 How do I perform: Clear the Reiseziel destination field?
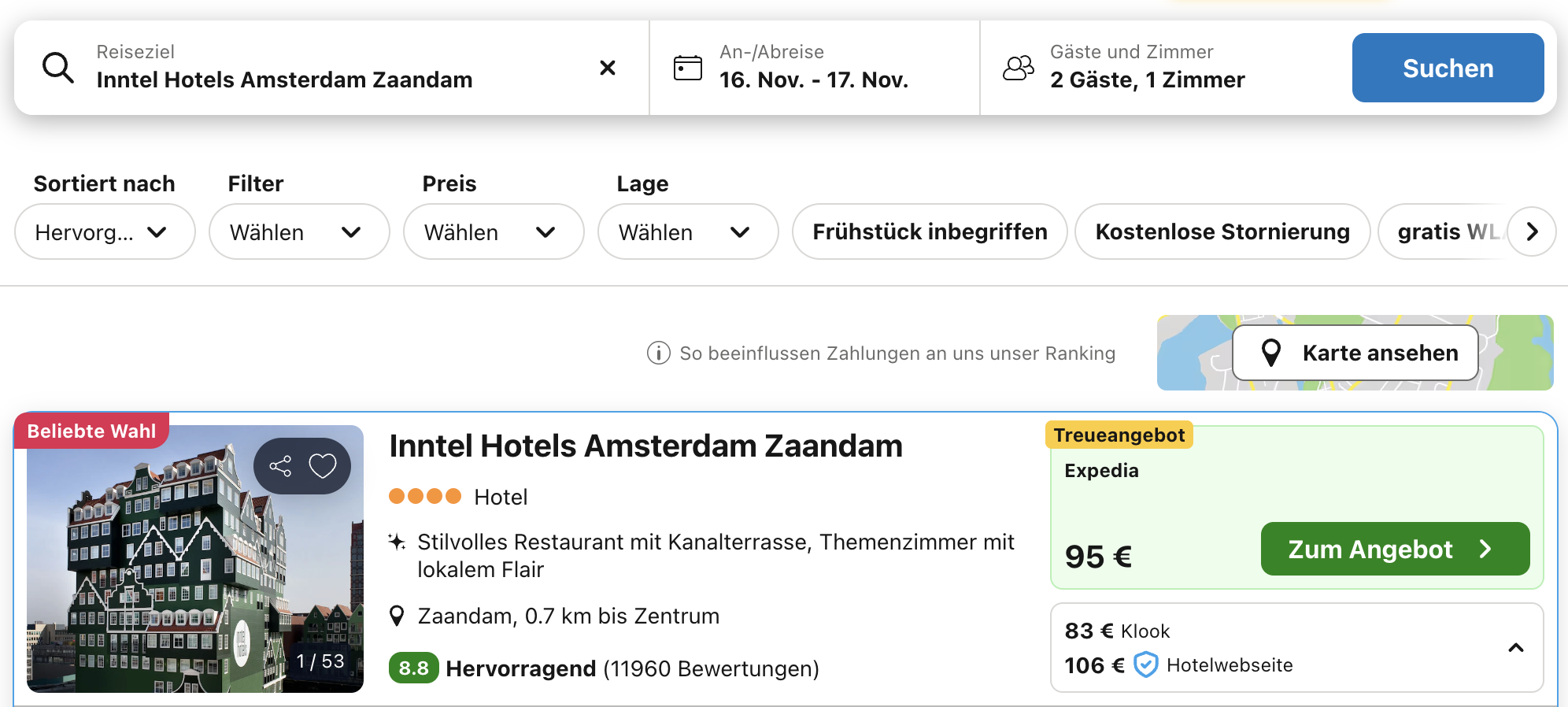point(607,68)
